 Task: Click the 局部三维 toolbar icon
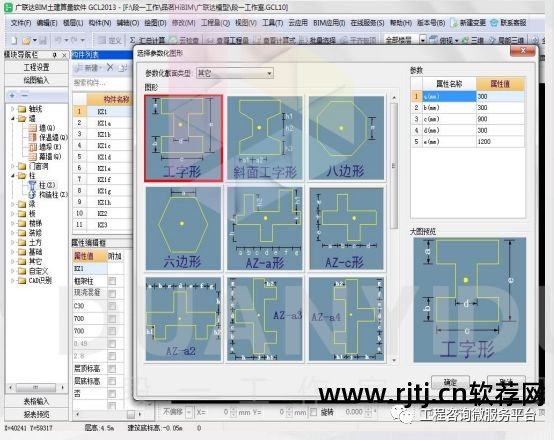[x=506, y=40]
